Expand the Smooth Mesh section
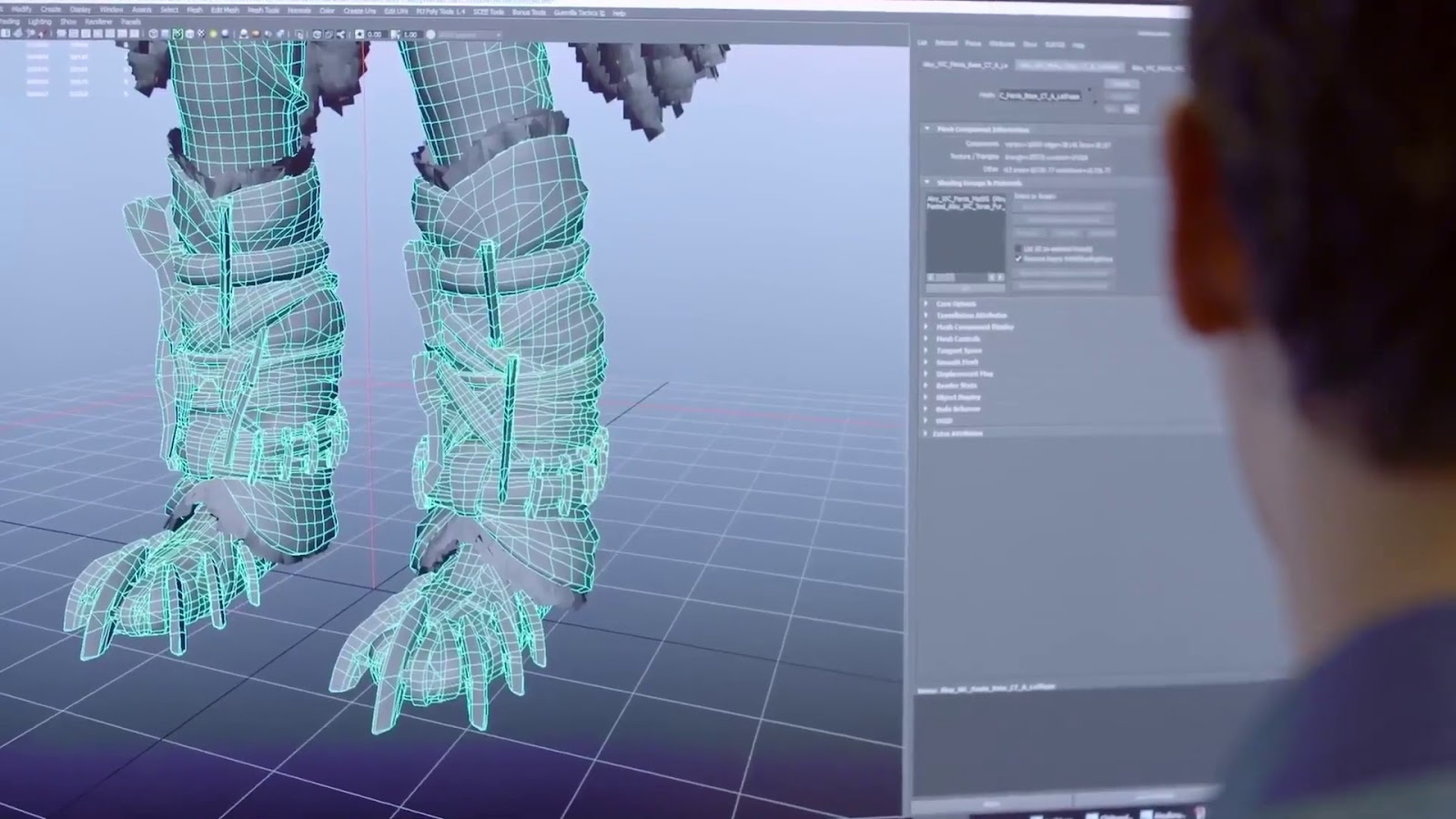1456x819 pixels. point(927,362)
